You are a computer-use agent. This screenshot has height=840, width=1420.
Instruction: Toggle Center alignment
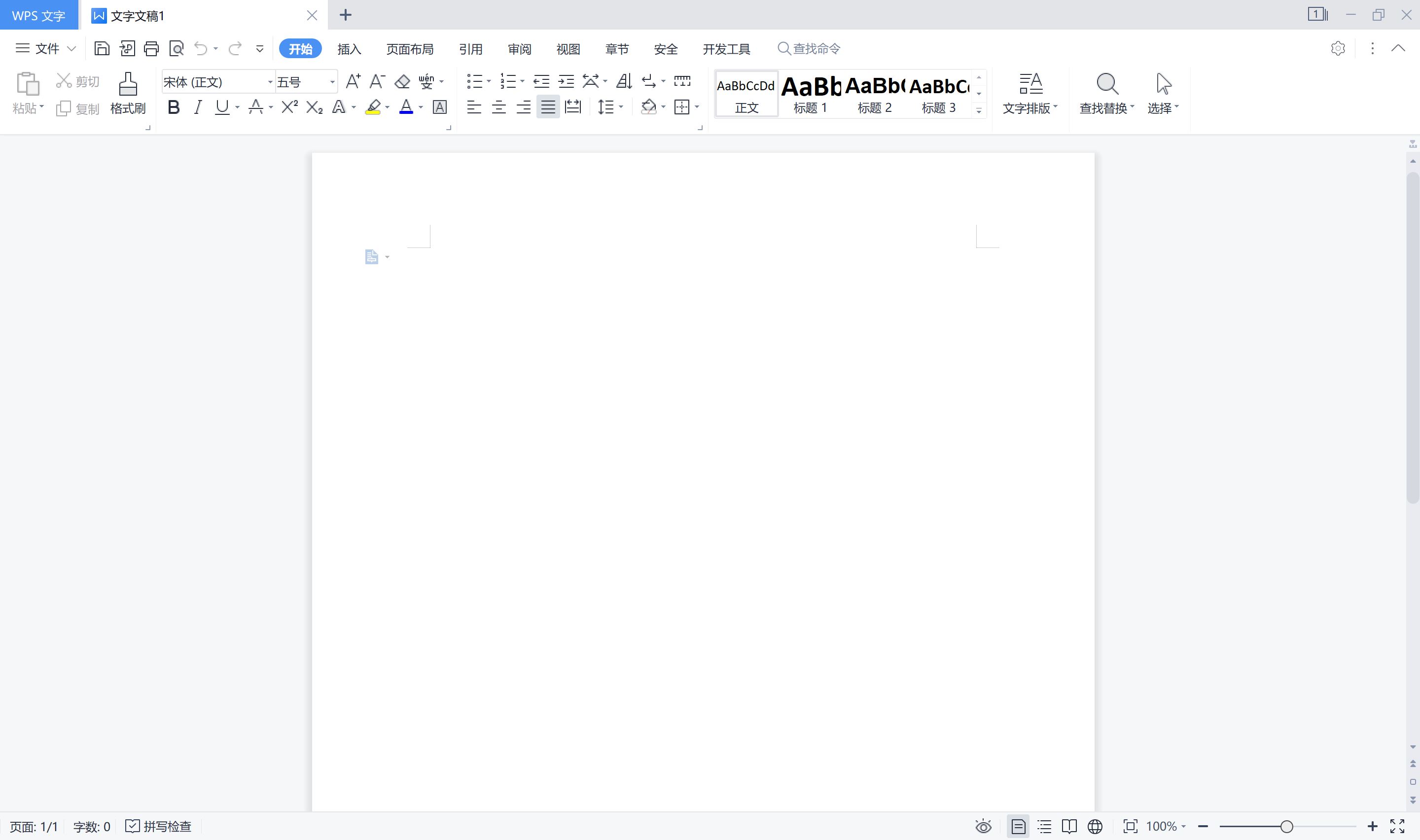(x=498, y=107)
